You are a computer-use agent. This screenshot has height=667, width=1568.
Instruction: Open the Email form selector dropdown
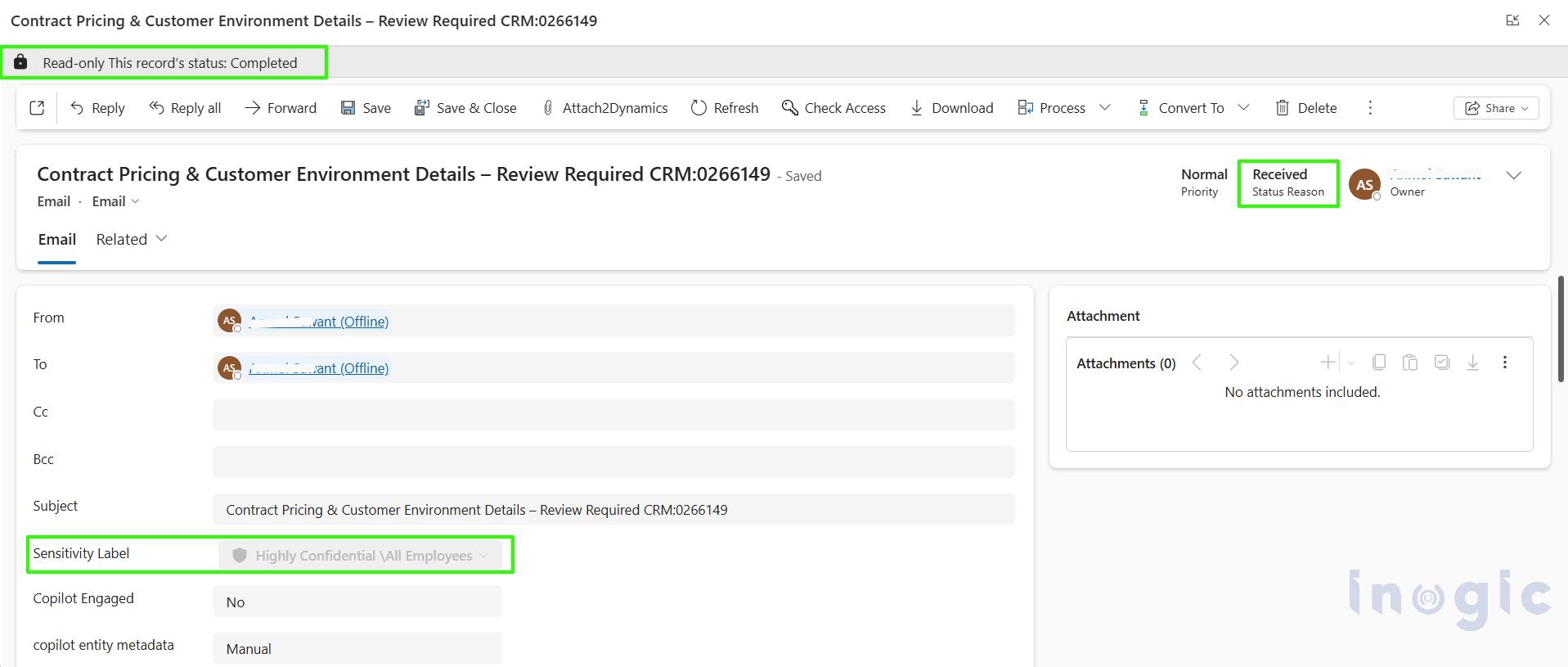point(115,201)
